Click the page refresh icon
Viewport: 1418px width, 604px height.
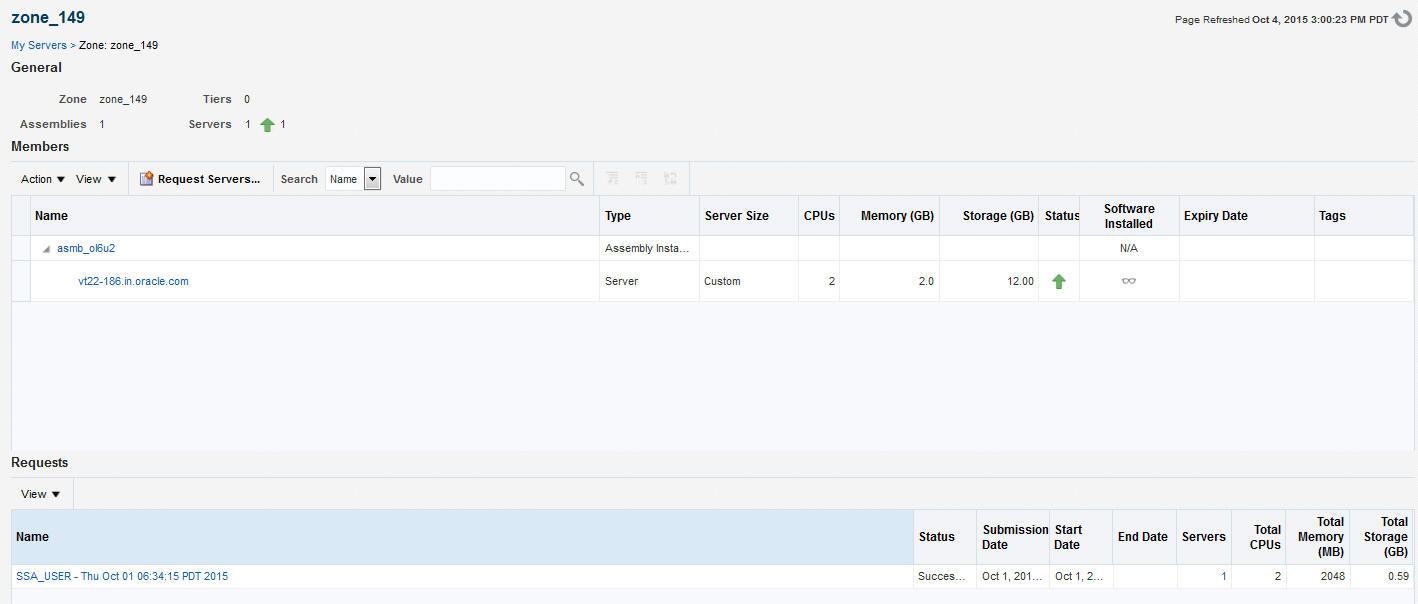1402,19
